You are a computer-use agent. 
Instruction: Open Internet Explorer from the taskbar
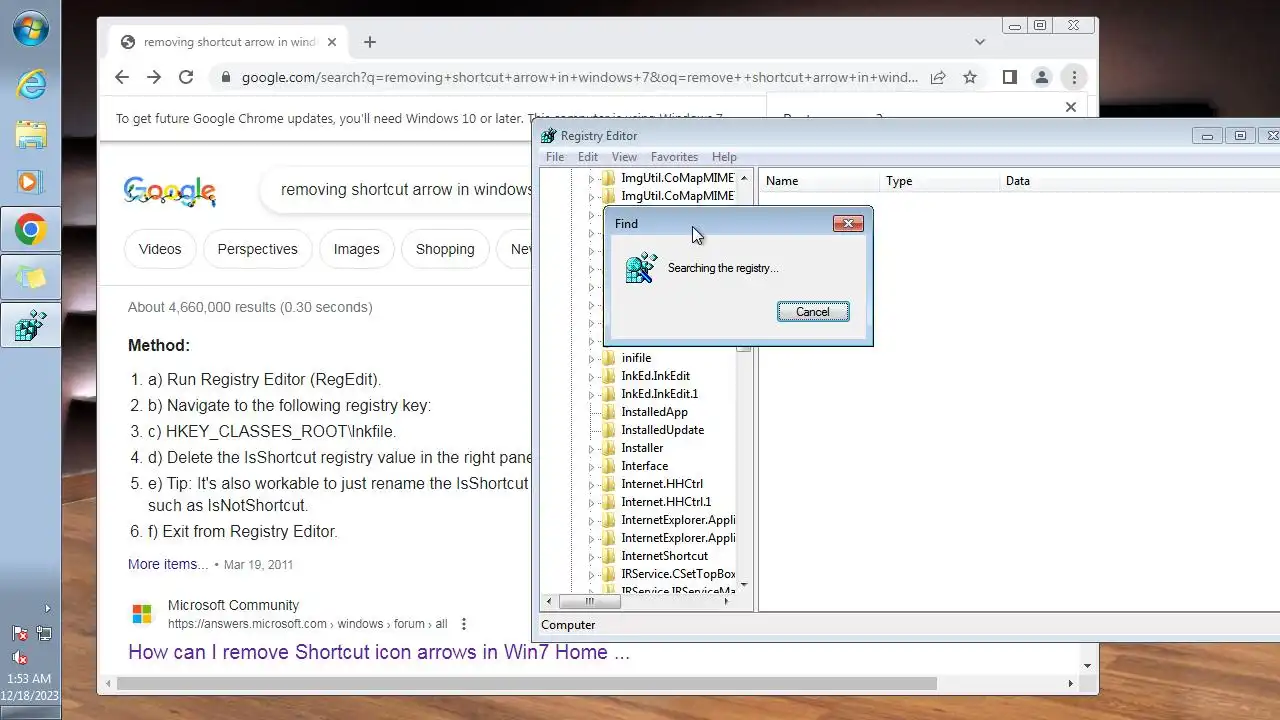31,85
